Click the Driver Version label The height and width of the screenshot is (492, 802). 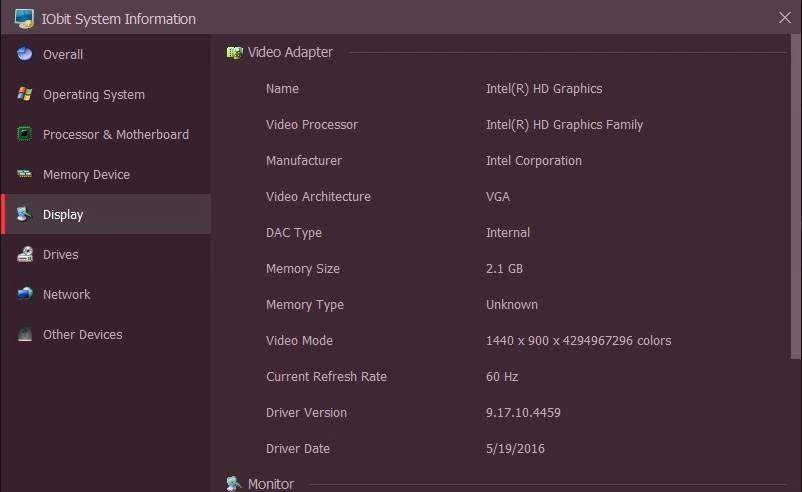306,413
